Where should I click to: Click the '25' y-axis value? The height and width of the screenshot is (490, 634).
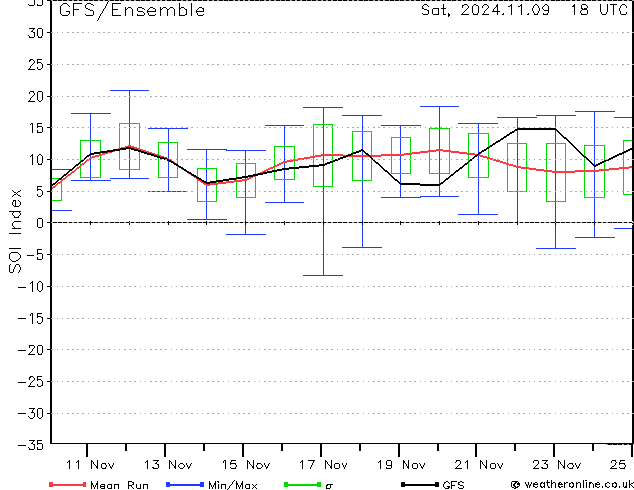[35, 64]
